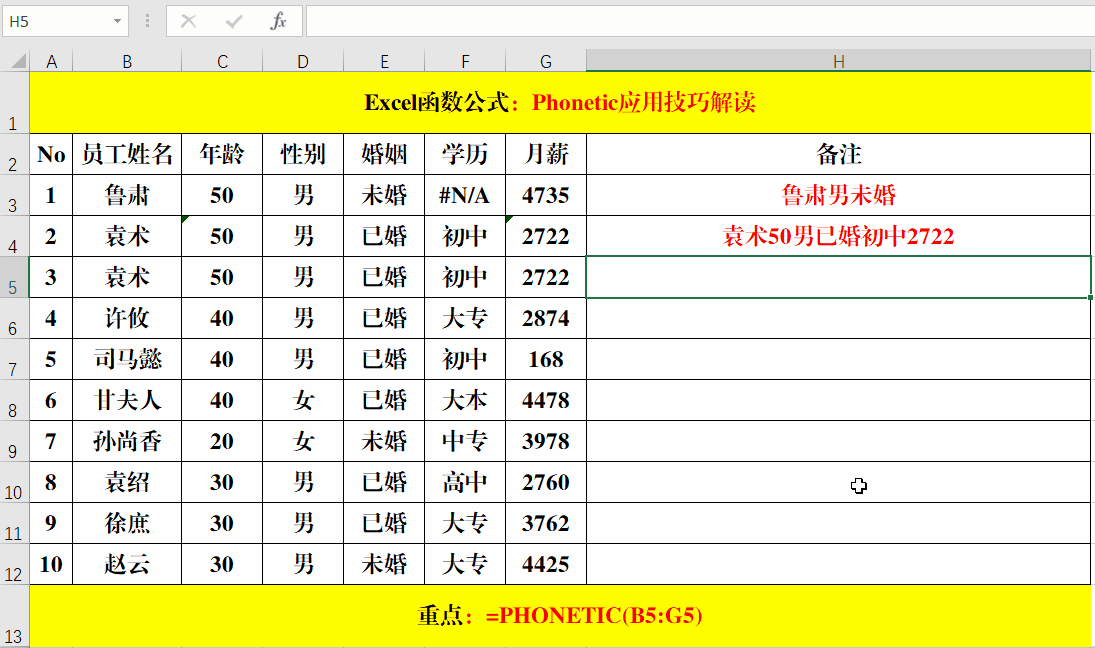Click the cell containing '许攸'
This screenshot has width=1095, height=648.
(127, 318)
